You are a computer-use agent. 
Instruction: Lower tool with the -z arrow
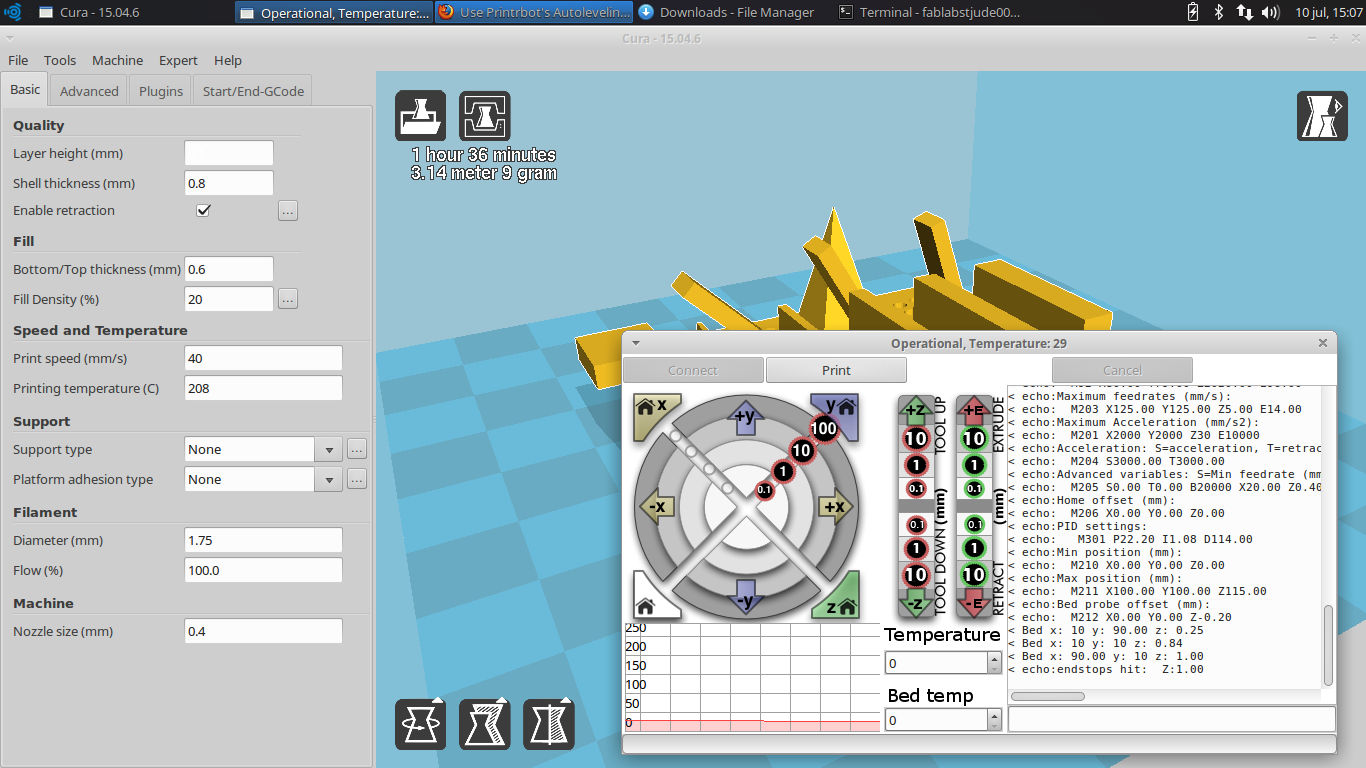(915, 603)
